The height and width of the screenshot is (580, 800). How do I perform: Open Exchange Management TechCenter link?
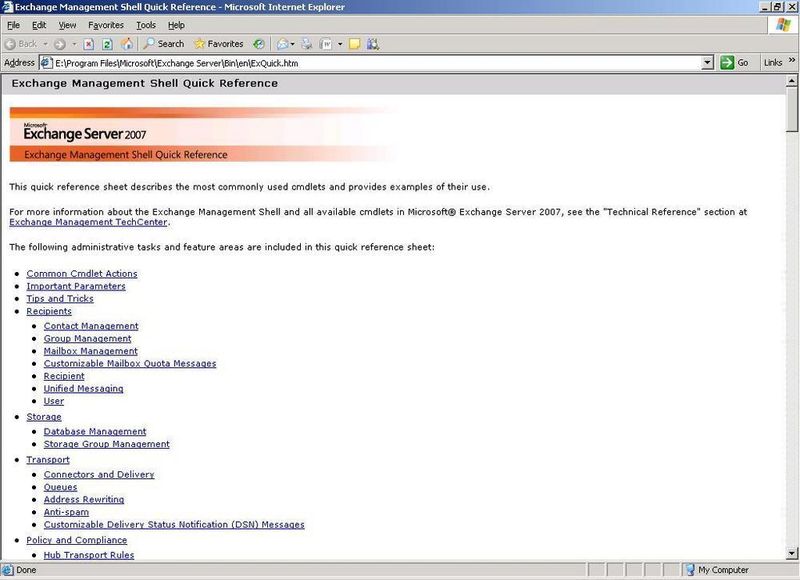[88, 222]
